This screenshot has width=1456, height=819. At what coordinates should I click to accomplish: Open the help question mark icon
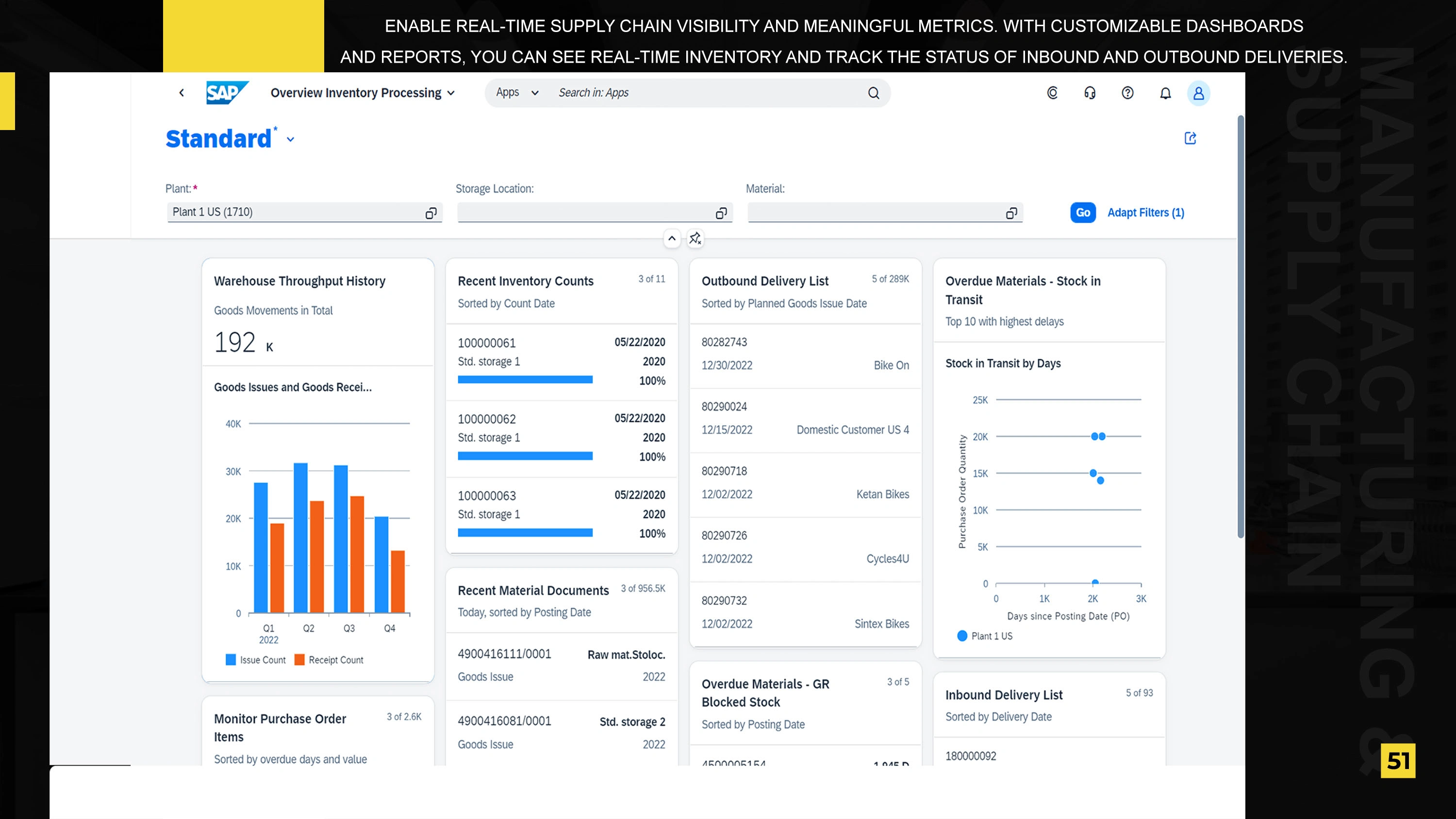tap(1127, 93)
